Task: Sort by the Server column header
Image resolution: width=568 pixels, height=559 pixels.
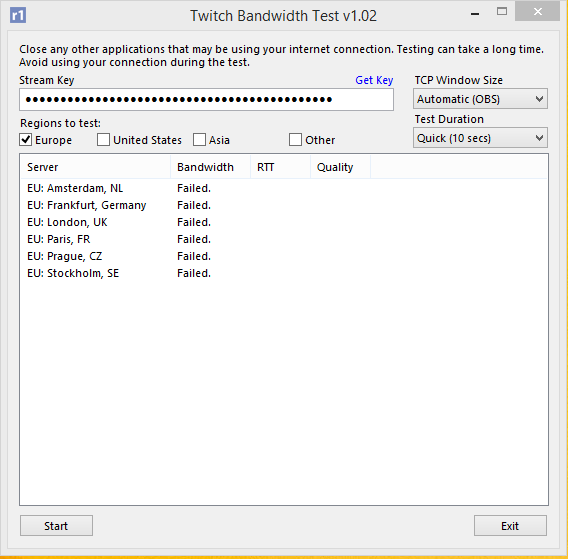Action: pyautogui.click(x=96, y=167)
